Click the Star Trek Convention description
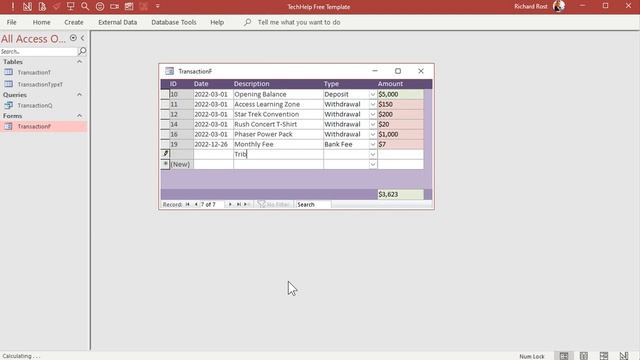This screenshot has height=360, width=640. pyautogui.click(x=278, y=114)
